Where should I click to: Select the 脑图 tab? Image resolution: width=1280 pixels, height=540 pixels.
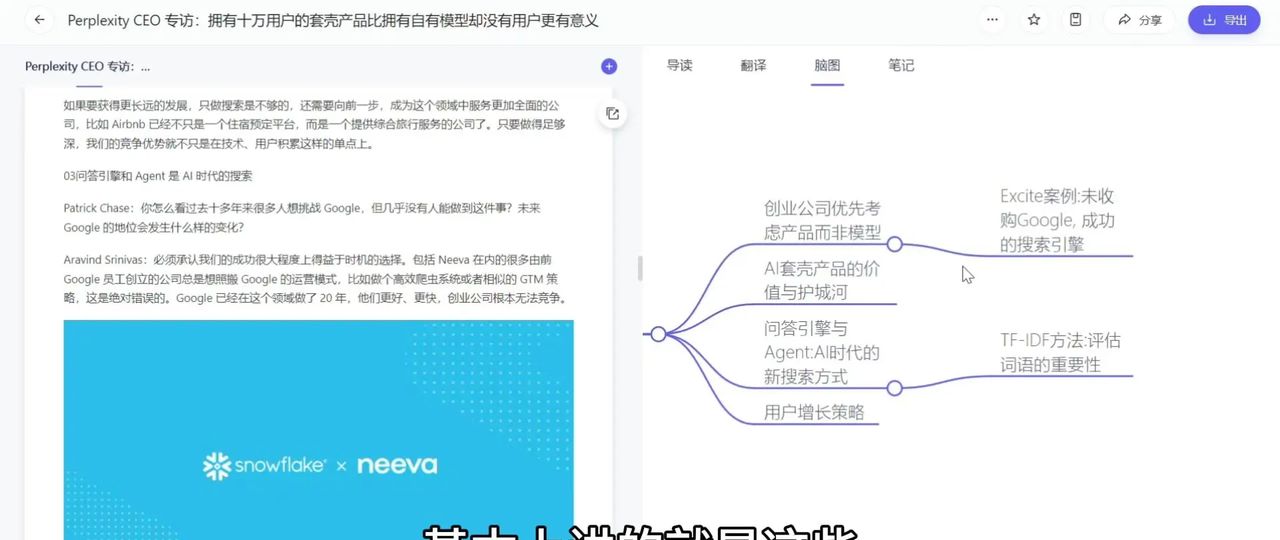(827, 66)
